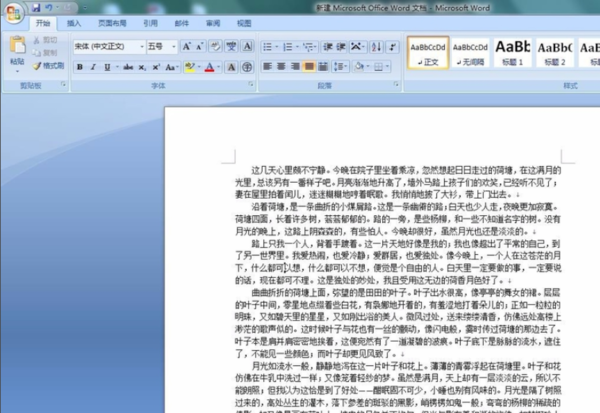600x413 pixels.
Task: Click the multilevel list icon
Action: [308, 47]
